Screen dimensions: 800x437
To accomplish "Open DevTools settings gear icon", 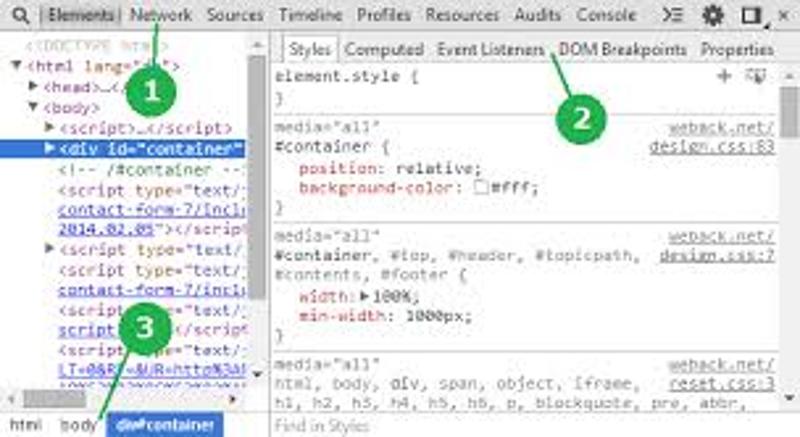I will 713,15.
